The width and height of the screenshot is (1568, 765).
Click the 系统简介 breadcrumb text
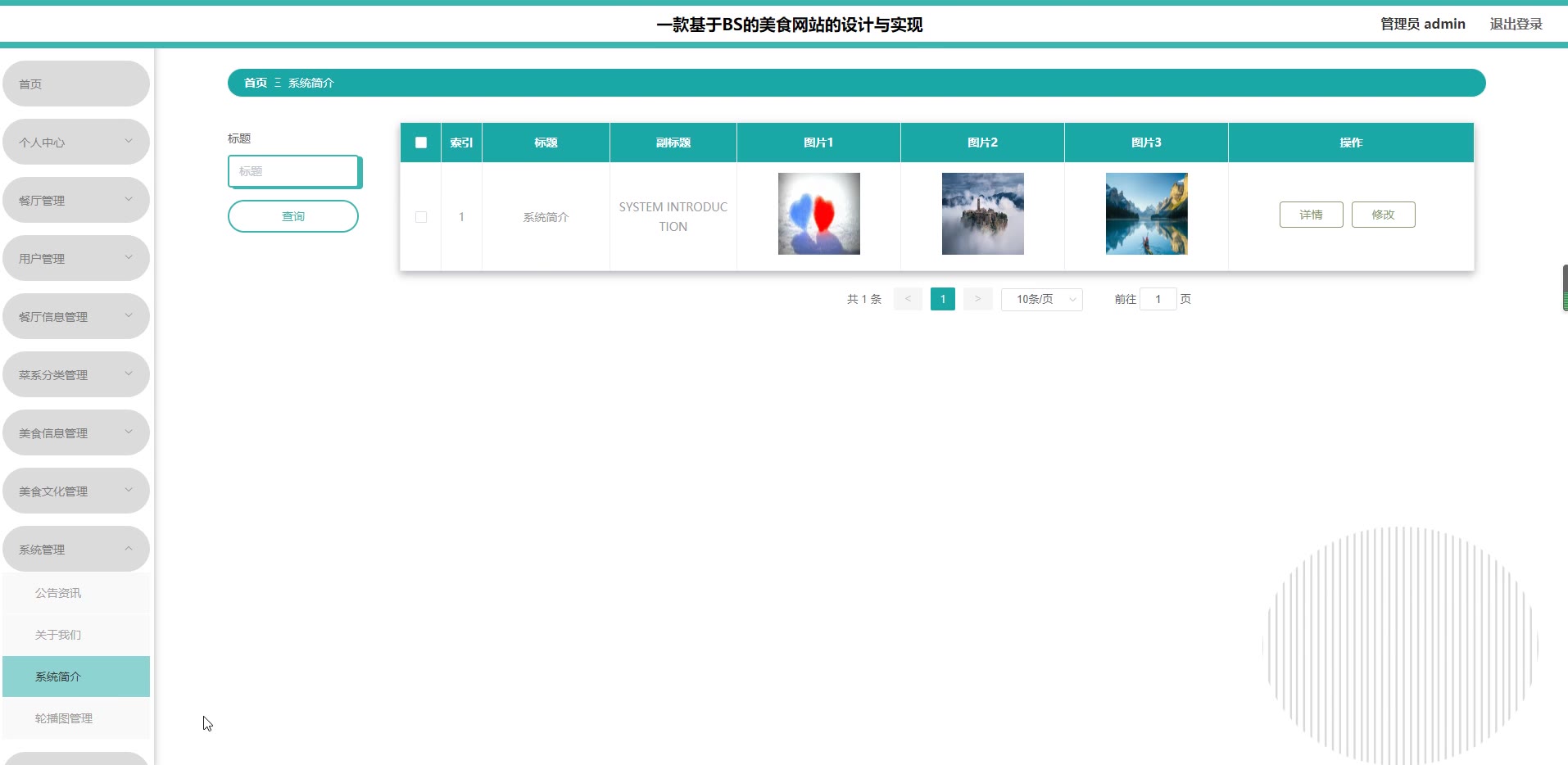point(311,83)
